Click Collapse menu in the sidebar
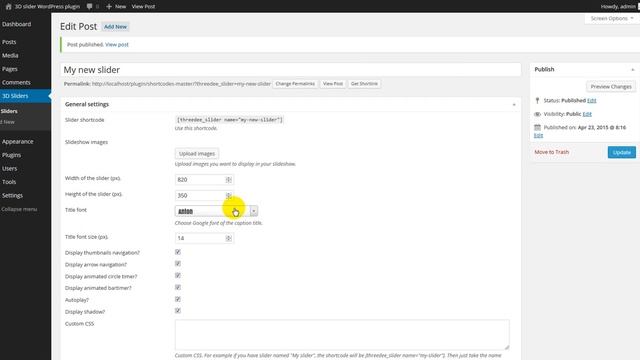This screenshot has height=360, width=640. (x=19, y=209)
